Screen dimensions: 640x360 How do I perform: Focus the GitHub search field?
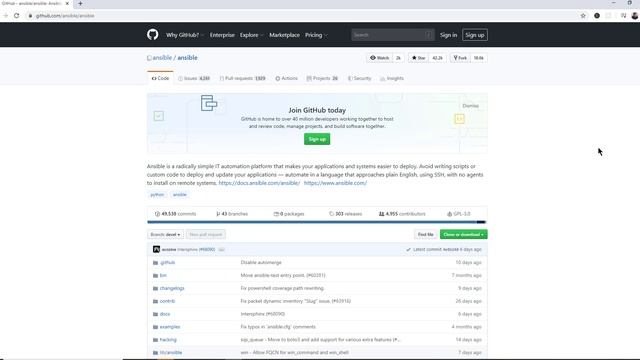coord(393,35)
